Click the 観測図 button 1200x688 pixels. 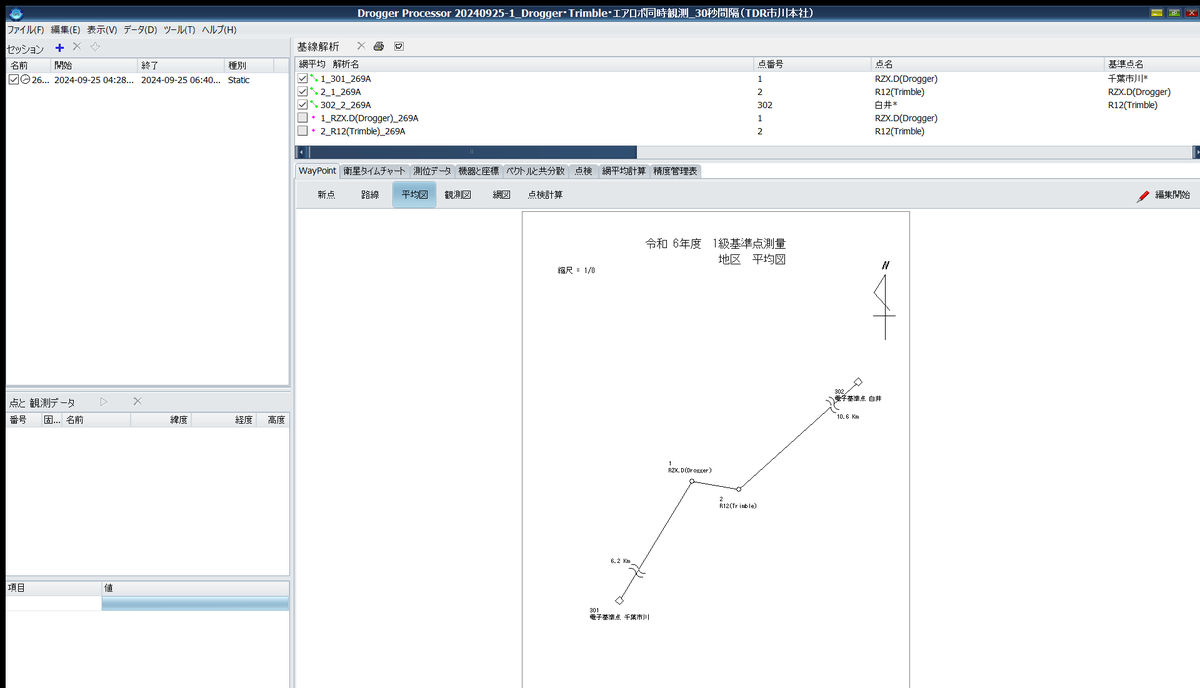(458, 195)
